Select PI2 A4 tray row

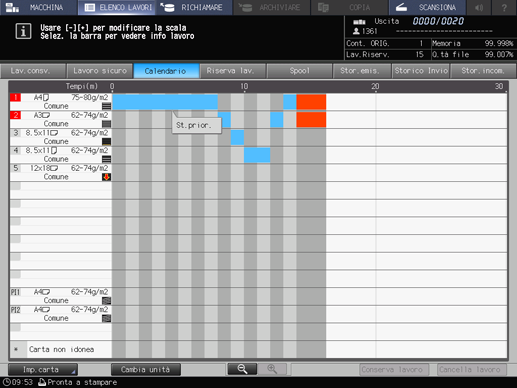point(61,314)
